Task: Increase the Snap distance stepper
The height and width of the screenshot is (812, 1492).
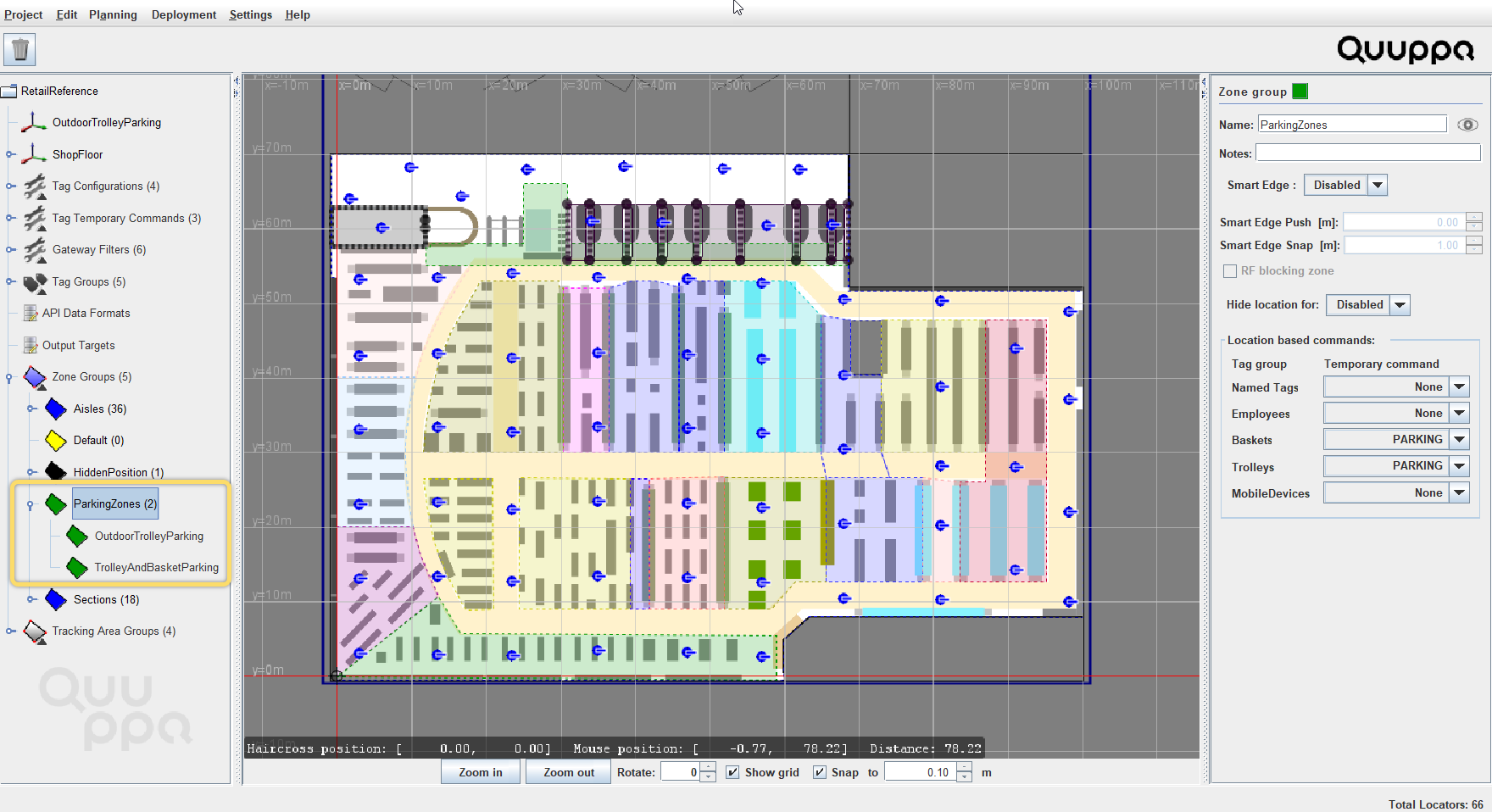Action: [964, 767]
